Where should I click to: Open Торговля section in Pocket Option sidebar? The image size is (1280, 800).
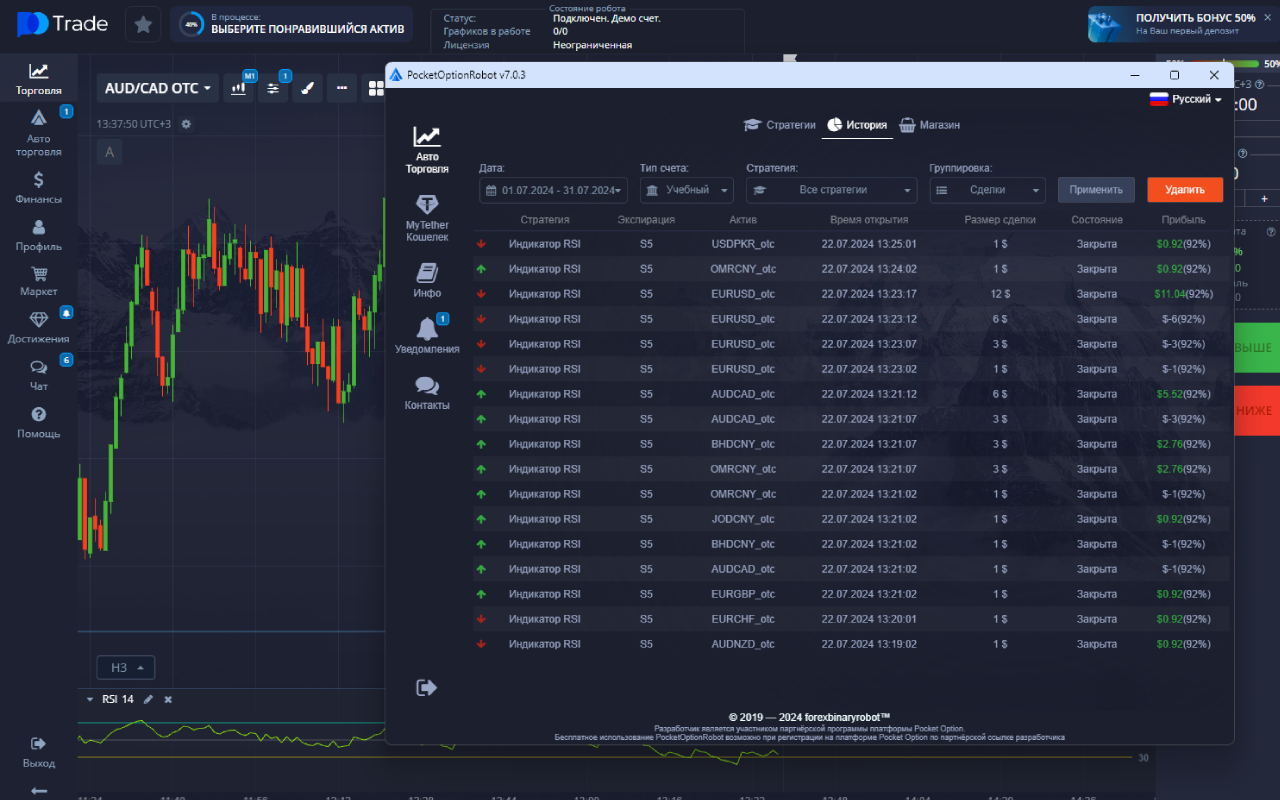tap(39, 79)
